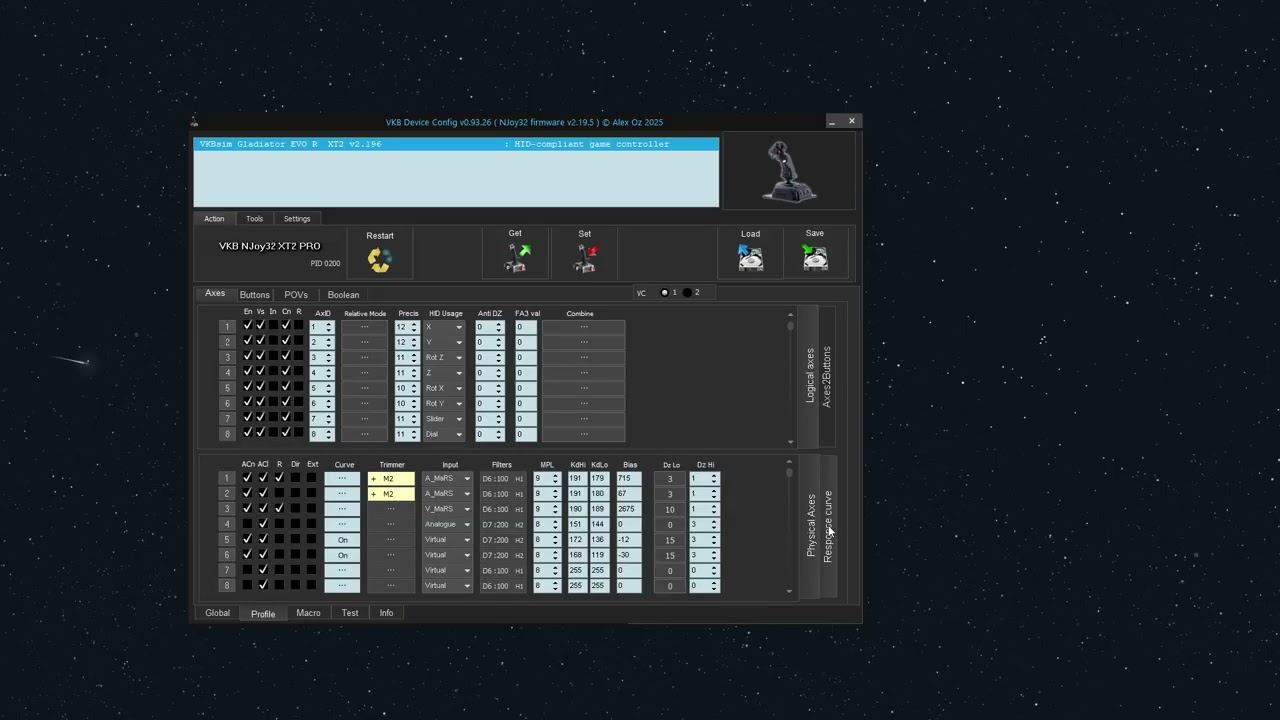Viewport: 1280px width, 720px height.
Task: Click FA3 val field for logical axis 4
Action: 526,373
